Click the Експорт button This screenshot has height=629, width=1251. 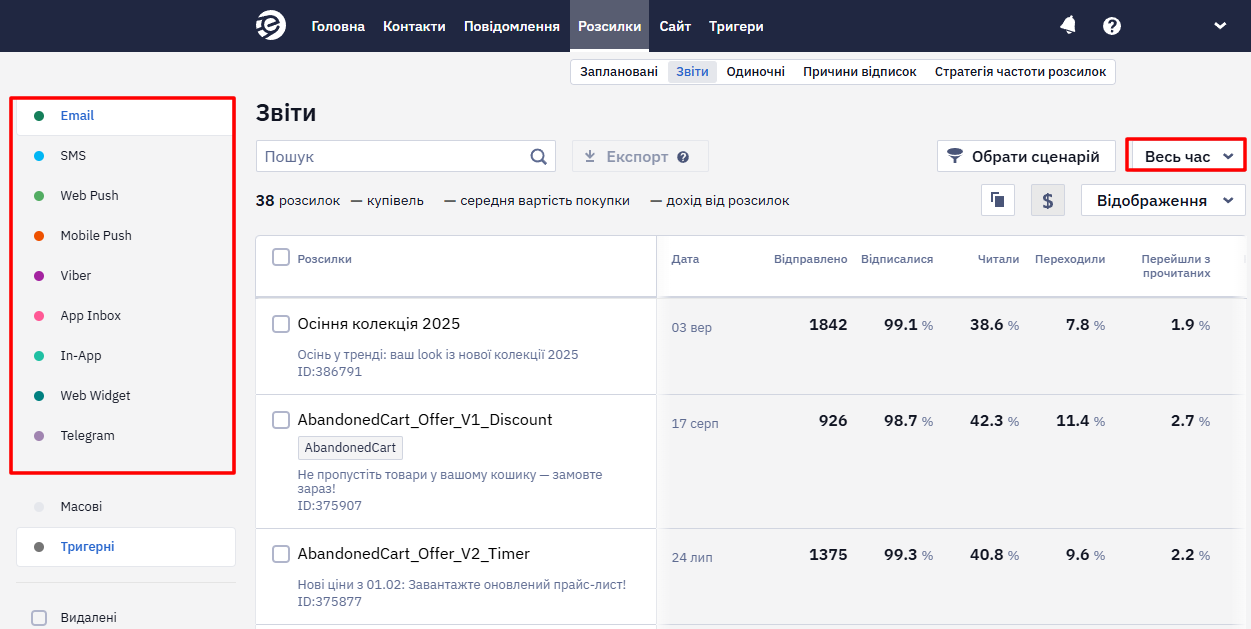[640, 156]
